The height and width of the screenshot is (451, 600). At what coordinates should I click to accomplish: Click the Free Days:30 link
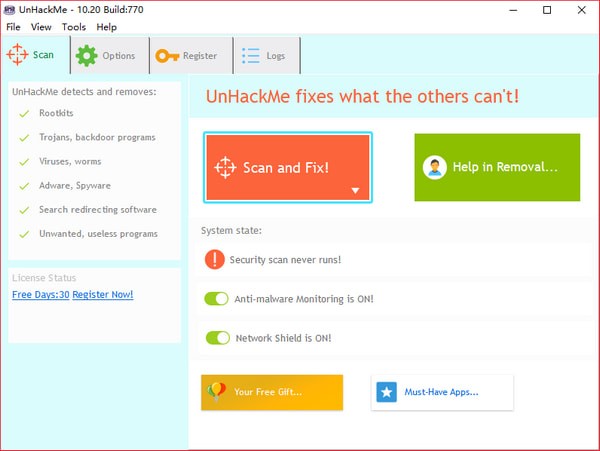[40, 295]
